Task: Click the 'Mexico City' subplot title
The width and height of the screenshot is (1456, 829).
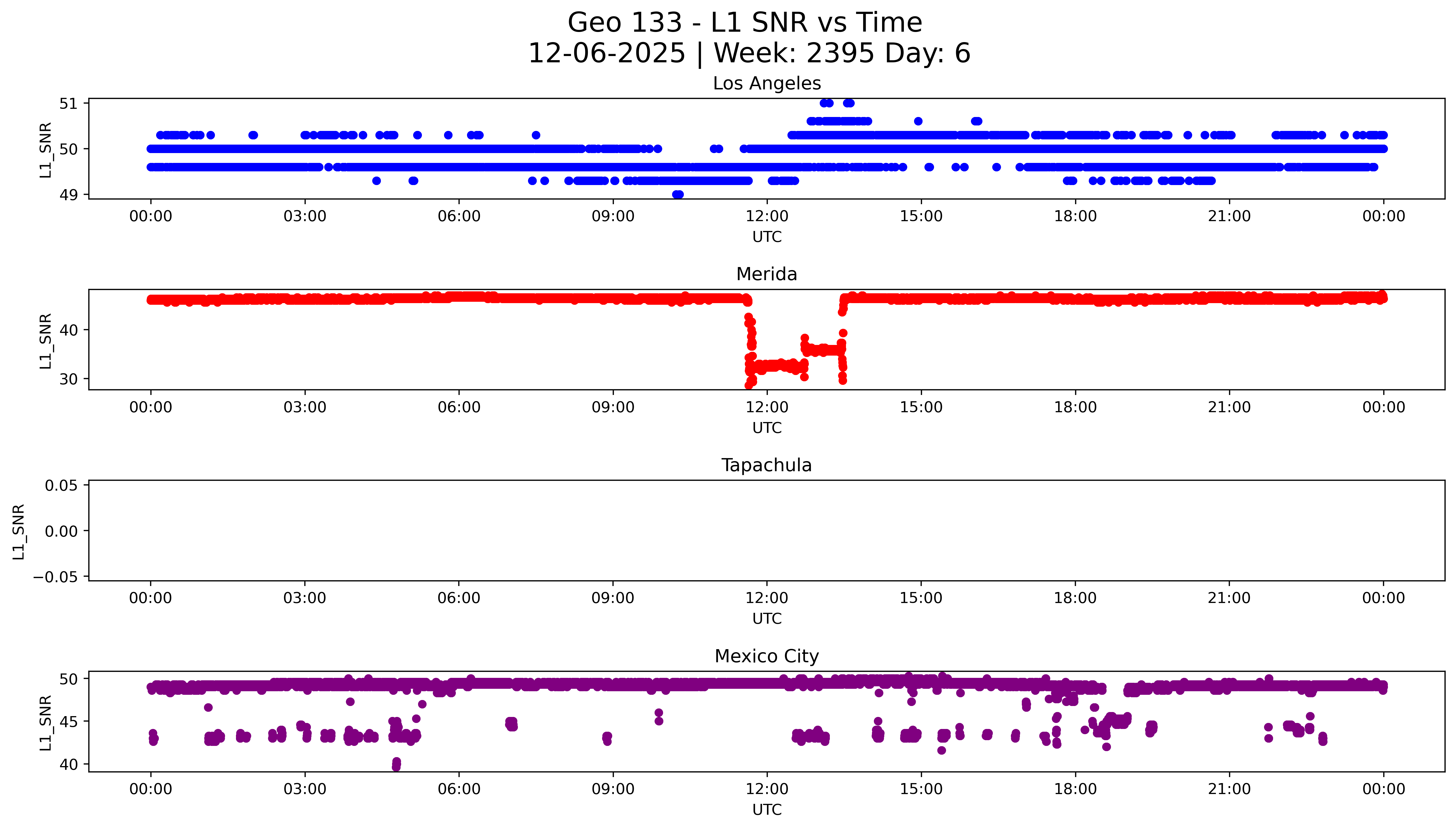Action: [766, 656]
